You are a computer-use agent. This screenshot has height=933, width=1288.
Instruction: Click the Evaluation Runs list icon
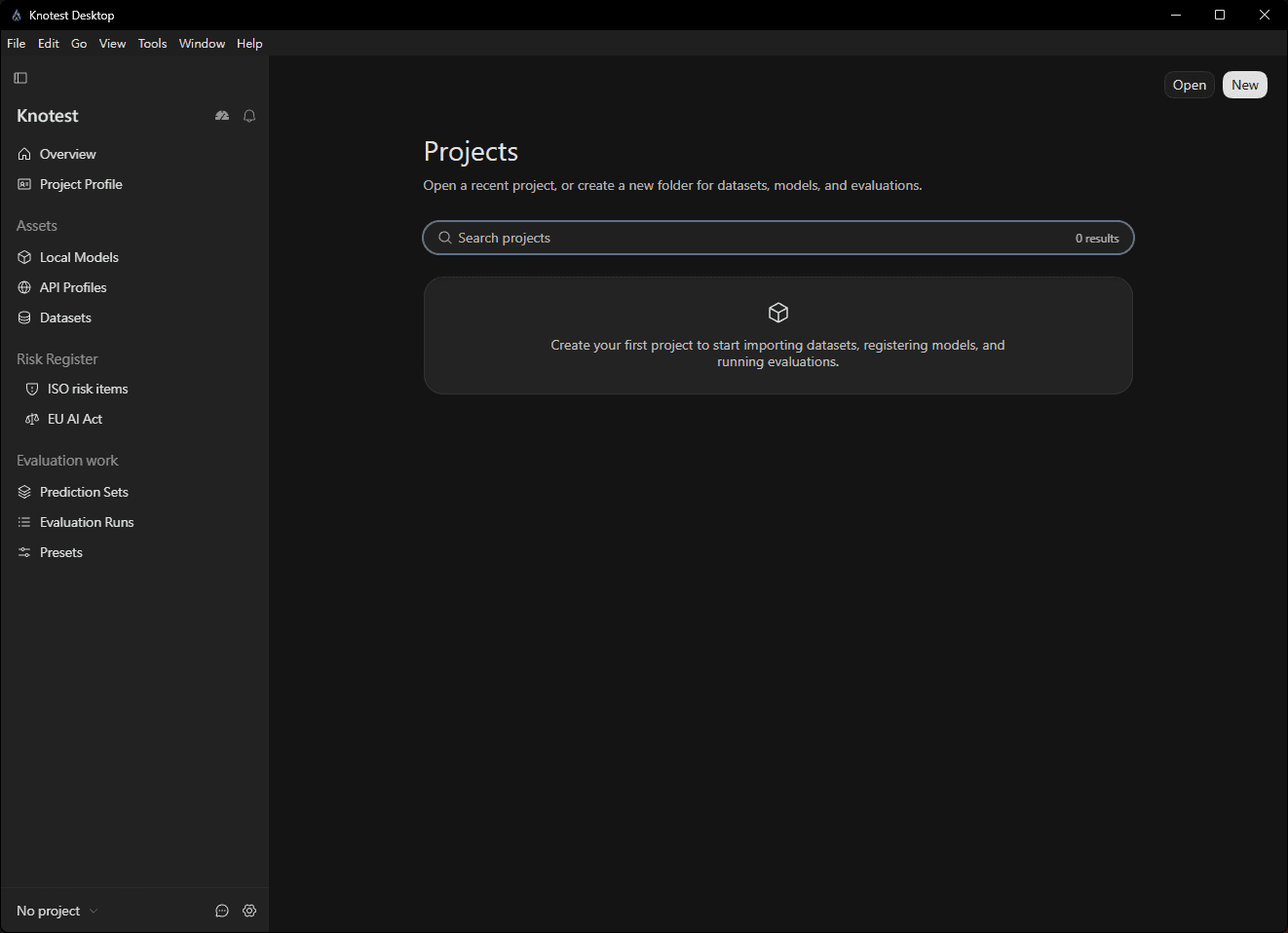(x=24, y=522)
